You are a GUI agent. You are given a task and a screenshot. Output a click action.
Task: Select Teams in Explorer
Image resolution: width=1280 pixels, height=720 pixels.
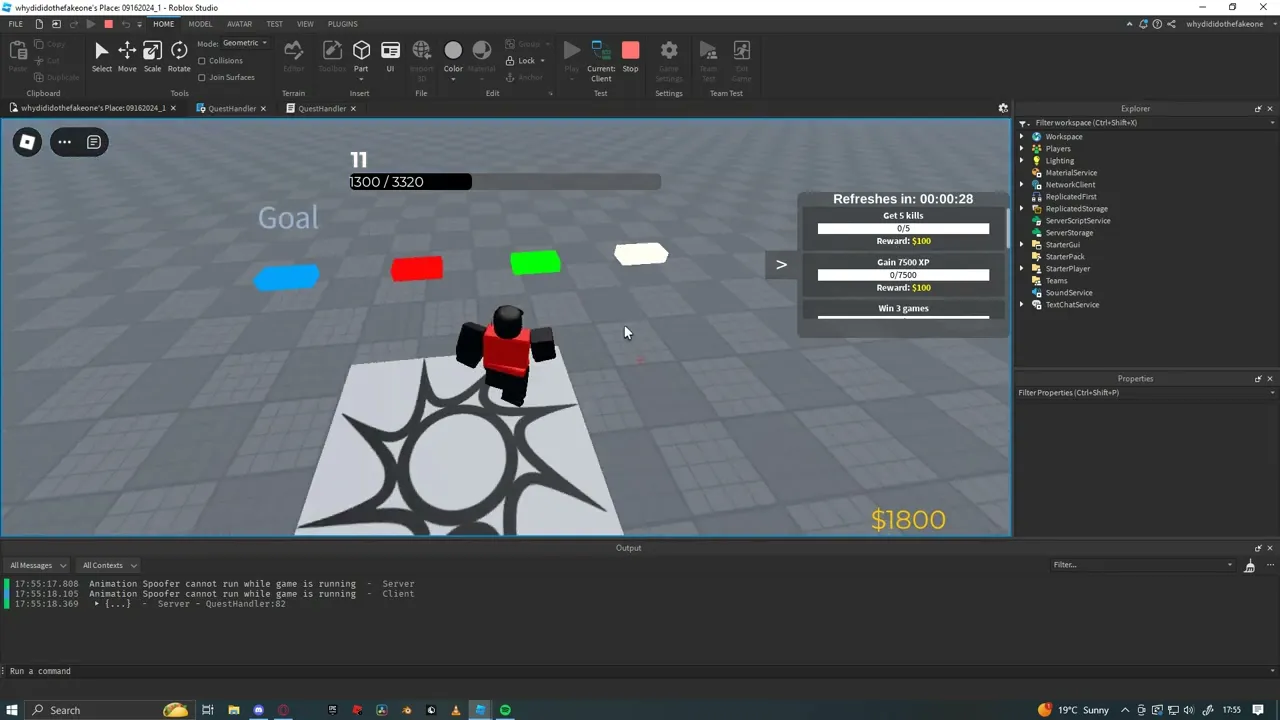click(1056, 281)
